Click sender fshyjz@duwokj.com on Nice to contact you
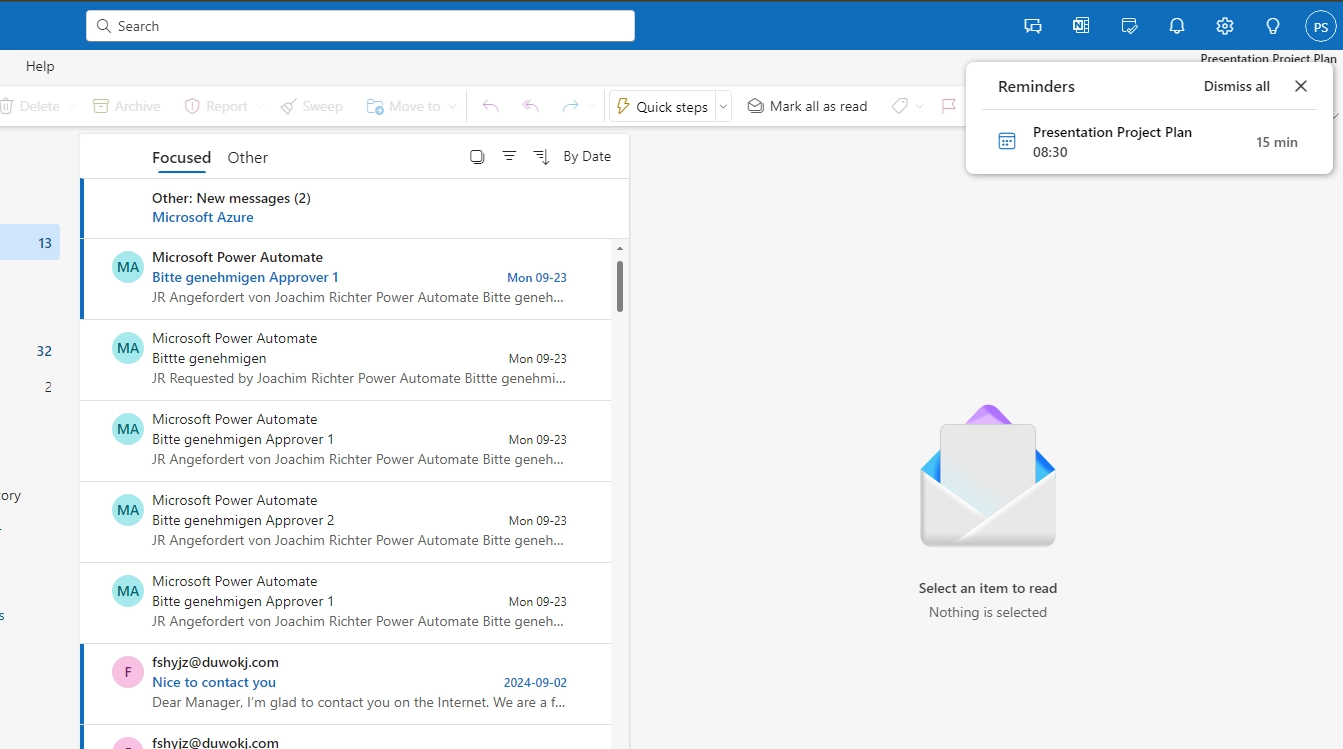The width and height of the screenshot is (1343, 749). point(215,662)
